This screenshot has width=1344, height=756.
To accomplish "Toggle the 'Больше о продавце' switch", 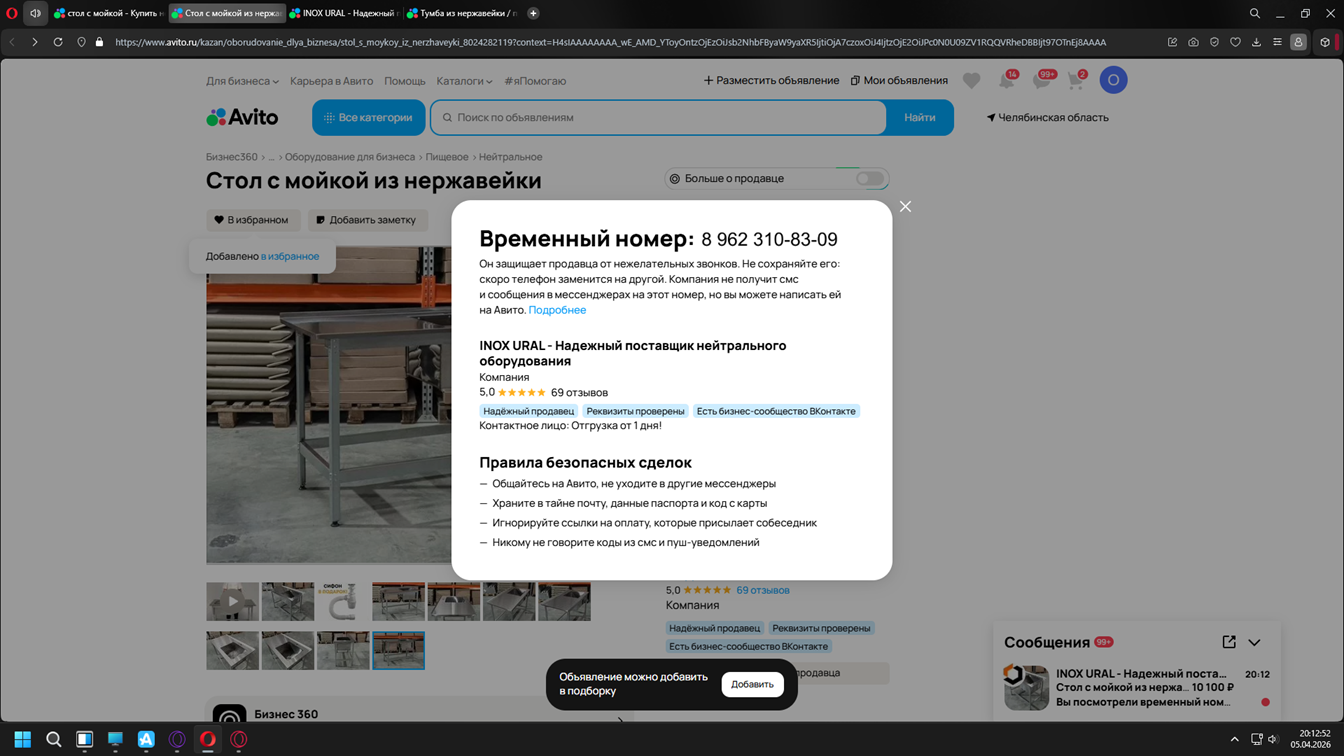I will coord(869,179).
